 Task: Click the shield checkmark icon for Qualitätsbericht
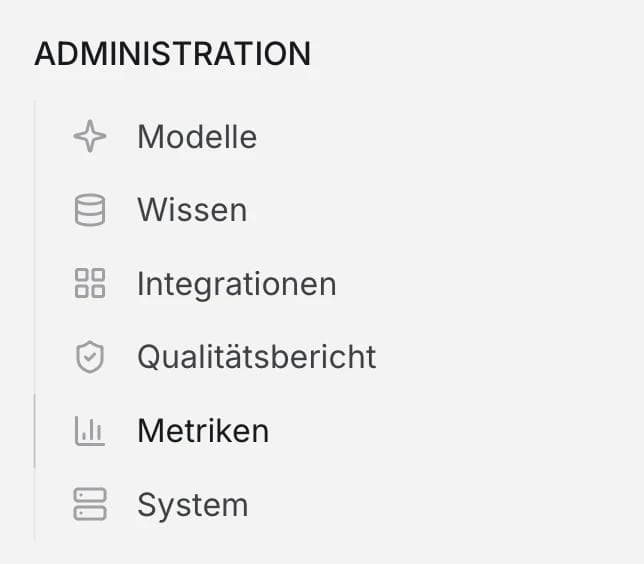point(90,357)
